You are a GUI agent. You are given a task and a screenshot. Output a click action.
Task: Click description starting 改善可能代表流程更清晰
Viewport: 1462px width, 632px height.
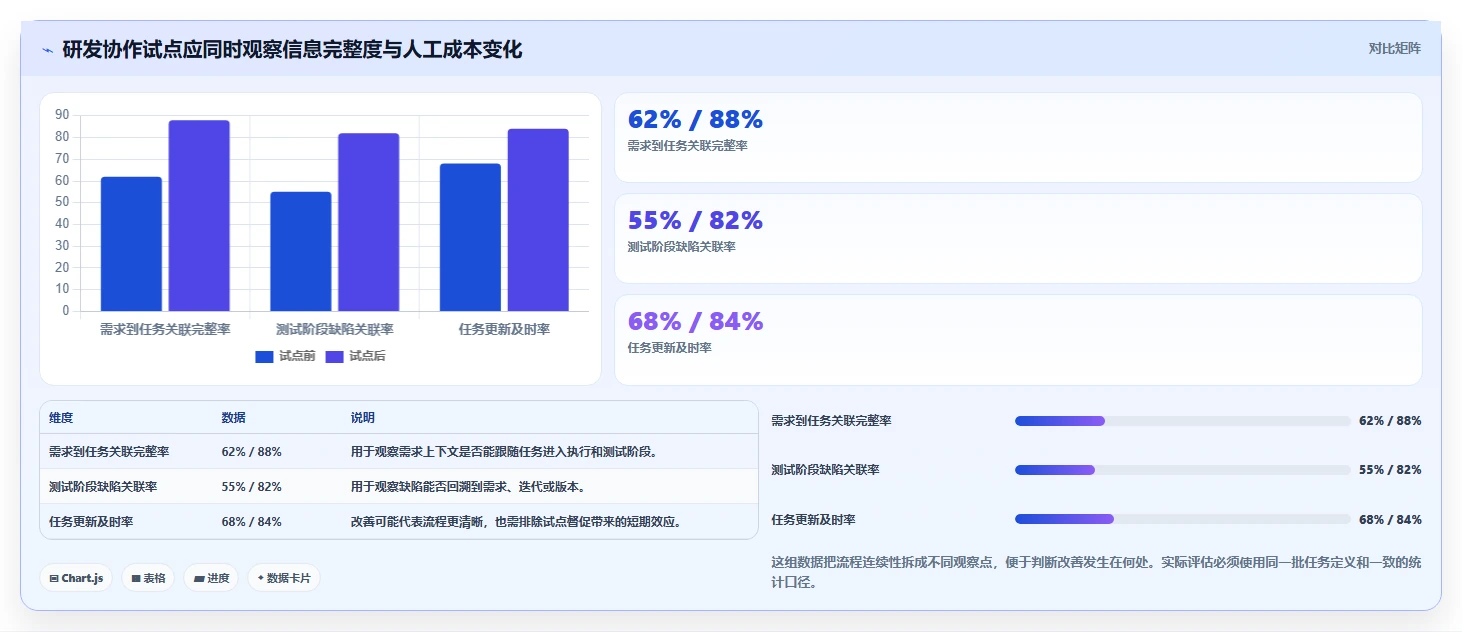click(x=516, y=522)
